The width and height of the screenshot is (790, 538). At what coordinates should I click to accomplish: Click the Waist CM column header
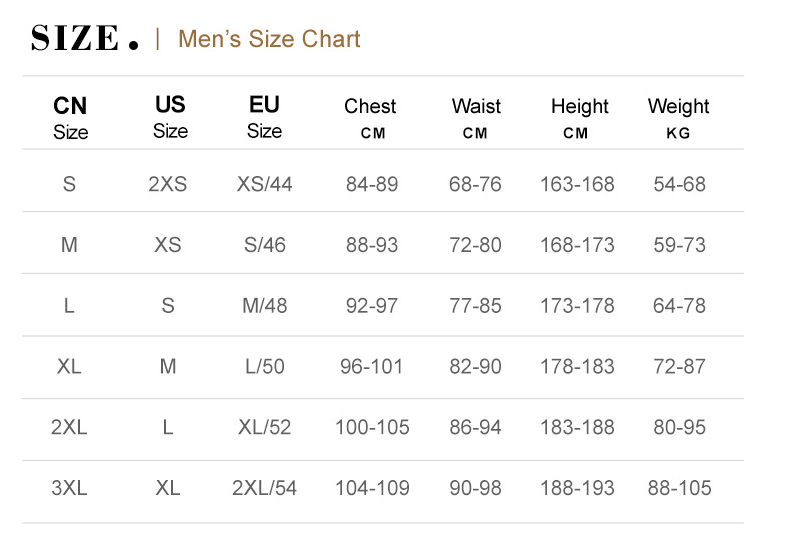click(x=476, y=118)
